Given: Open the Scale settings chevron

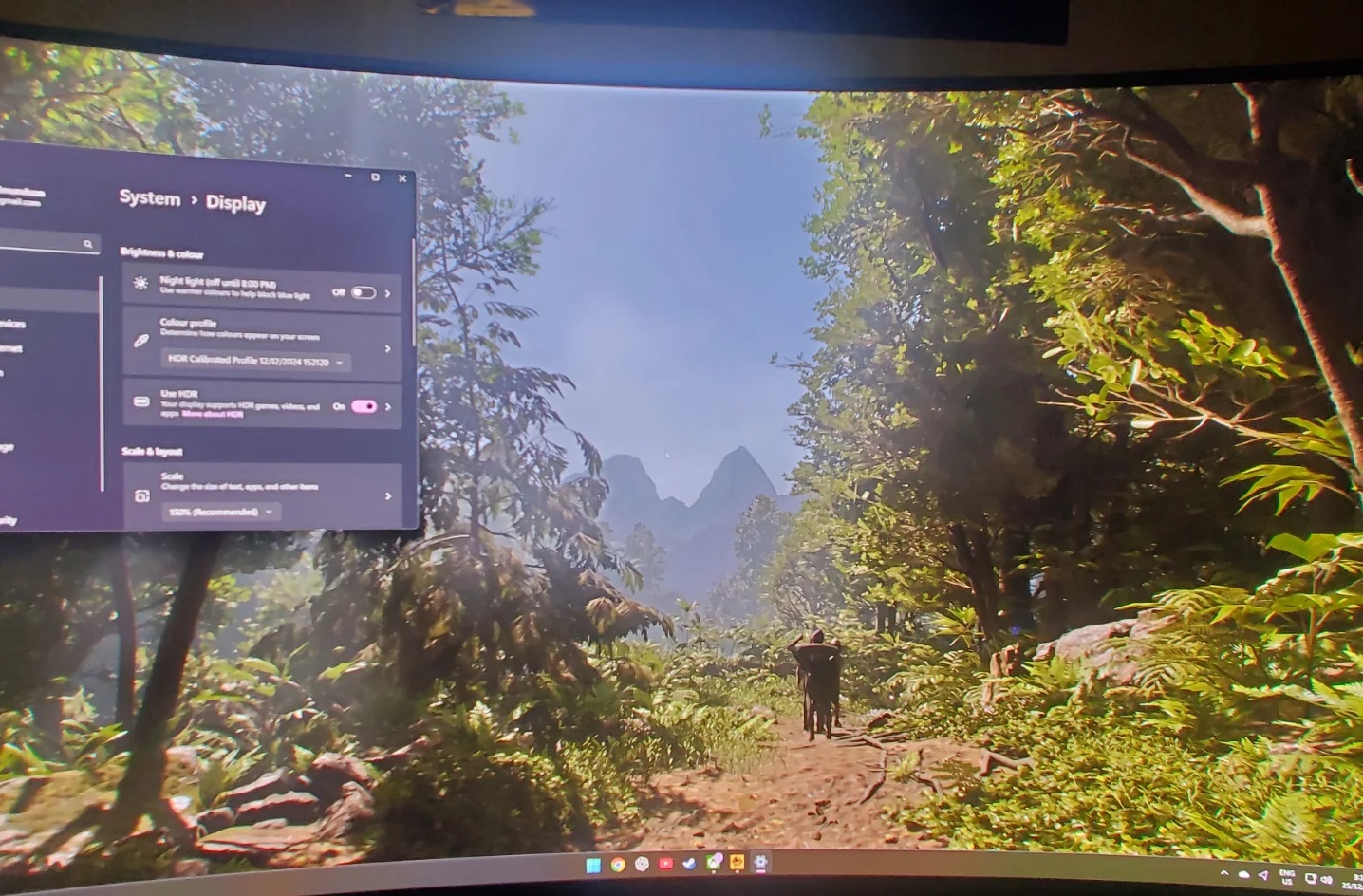Looking at the screenshot, I should click(387, 495).
